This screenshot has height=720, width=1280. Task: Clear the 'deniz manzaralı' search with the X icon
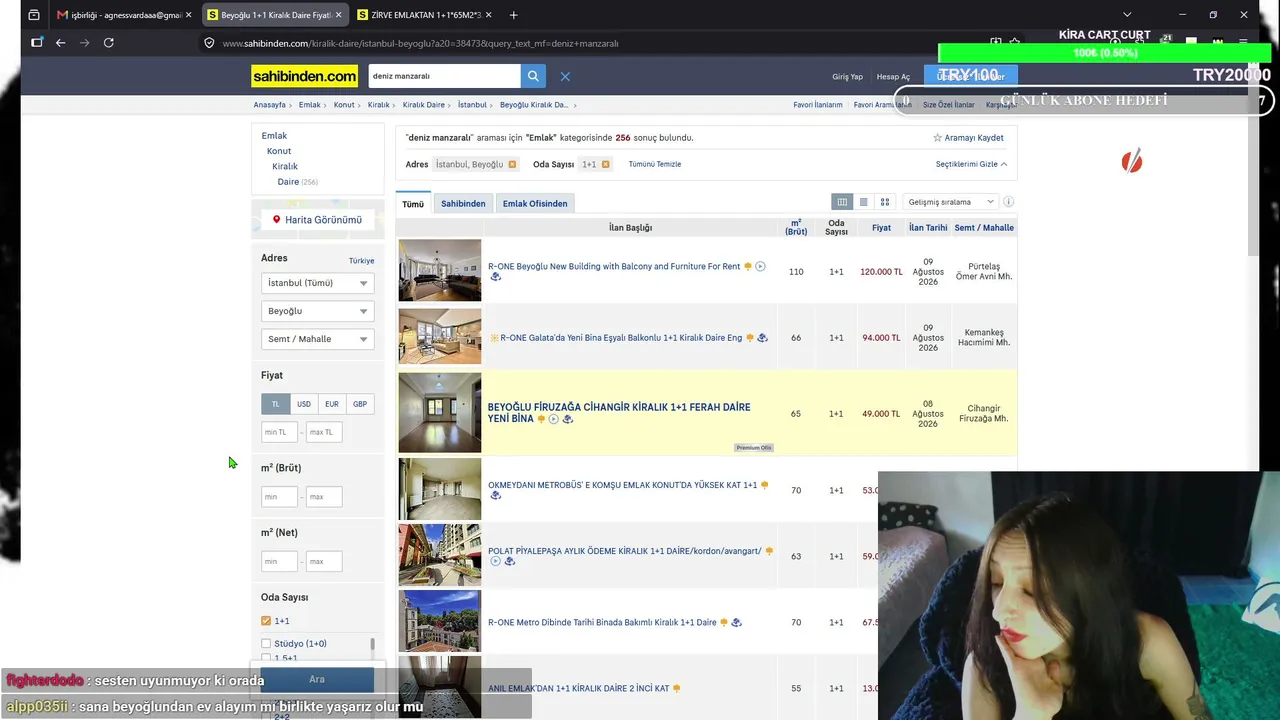click(x=565, y=76)
